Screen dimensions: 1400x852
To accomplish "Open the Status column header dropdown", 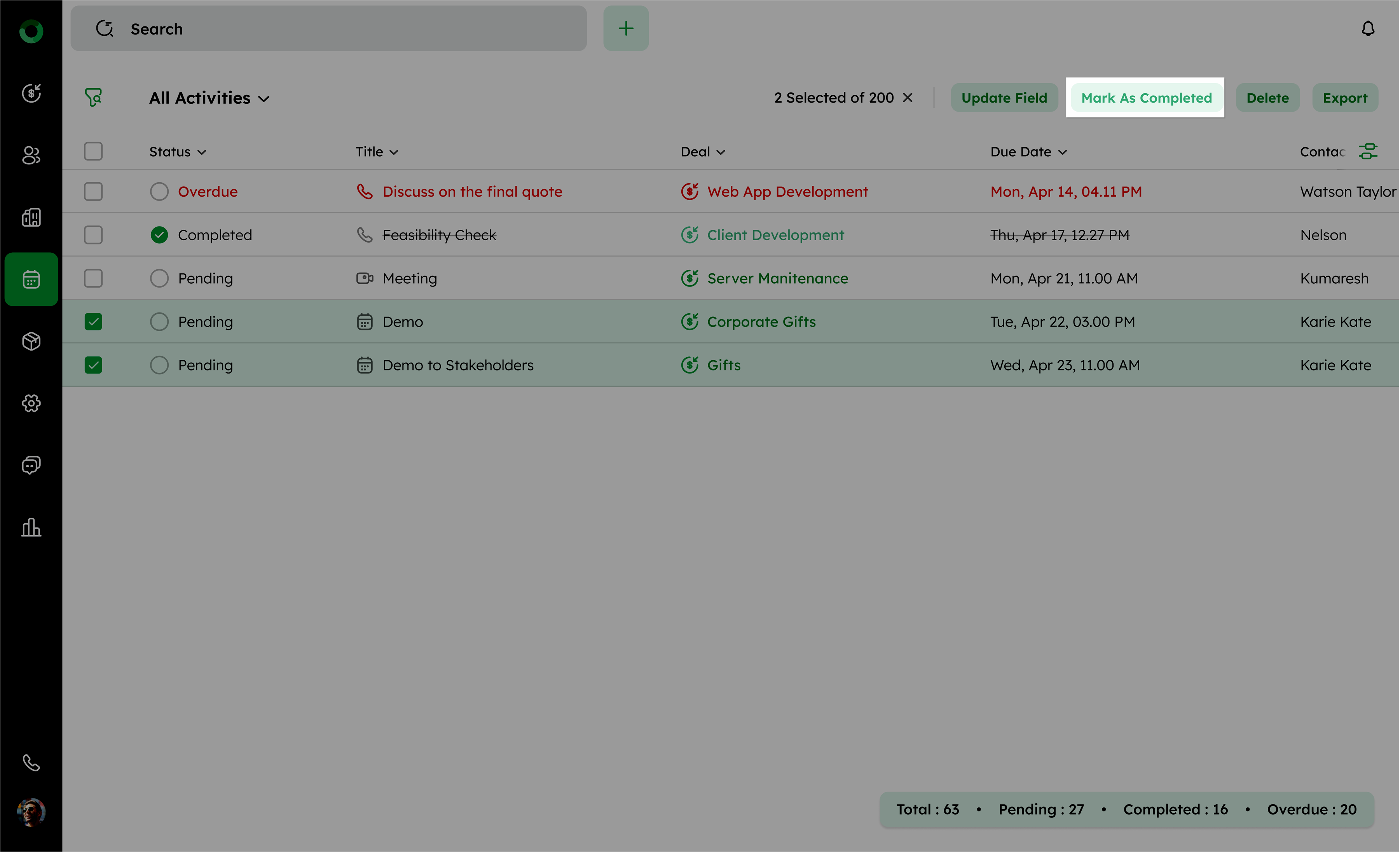I will (202, 152).
